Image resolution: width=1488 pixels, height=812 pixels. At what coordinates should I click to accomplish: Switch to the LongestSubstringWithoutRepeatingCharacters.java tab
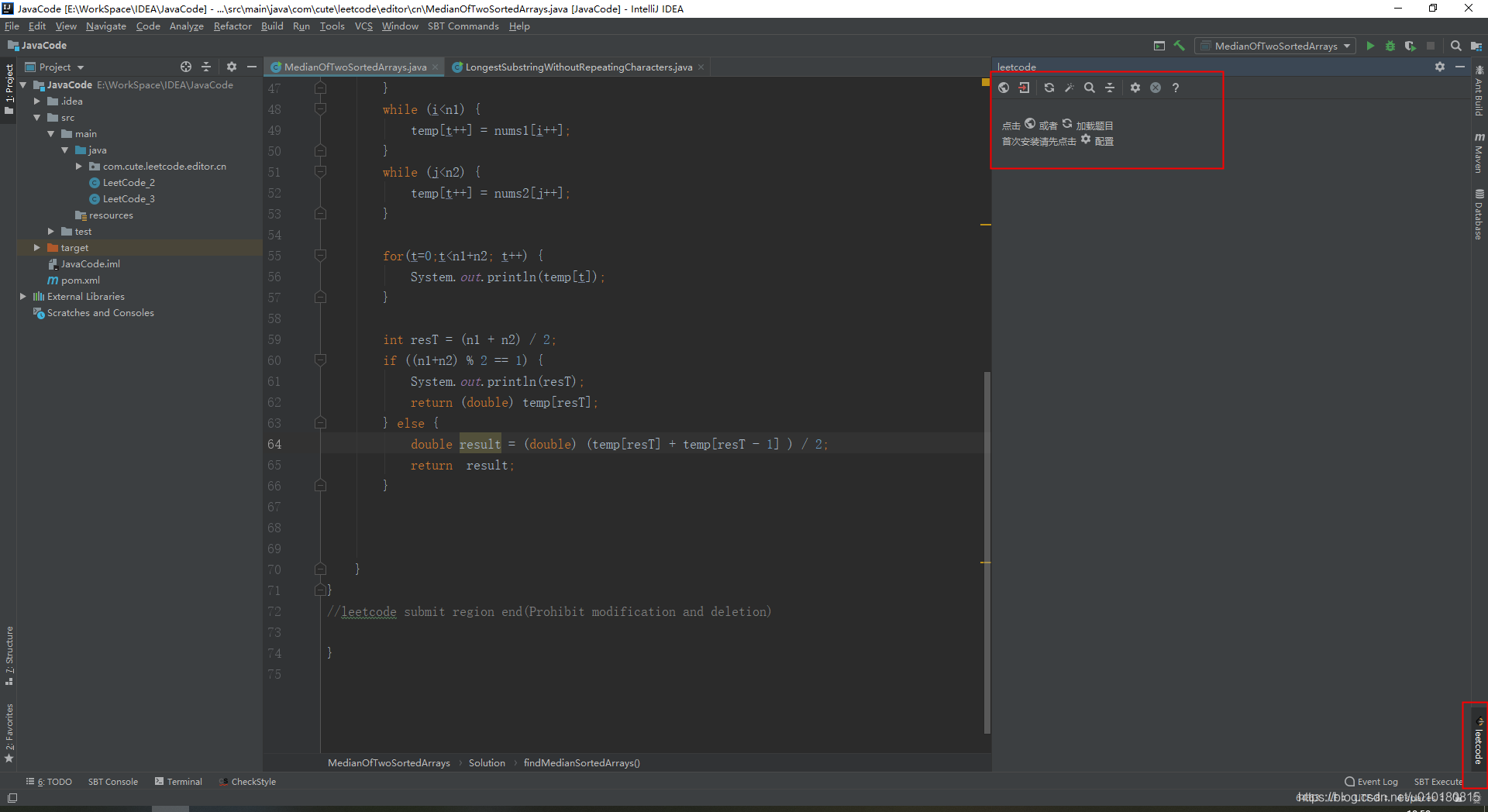tap(577, 67)
